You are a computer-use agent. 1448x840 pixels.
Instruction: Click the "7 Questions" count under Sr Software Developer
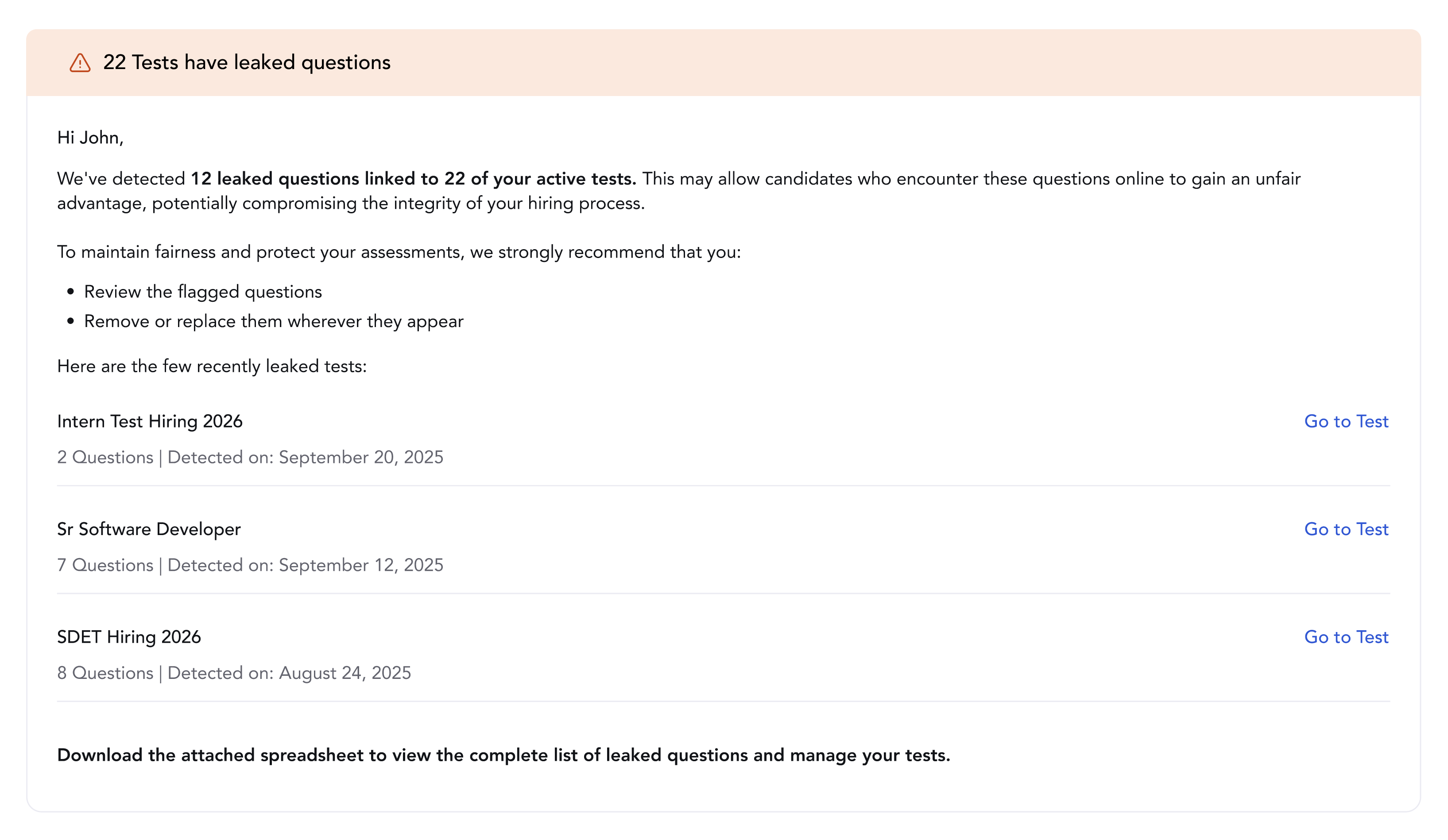click(x=105, y=565)
